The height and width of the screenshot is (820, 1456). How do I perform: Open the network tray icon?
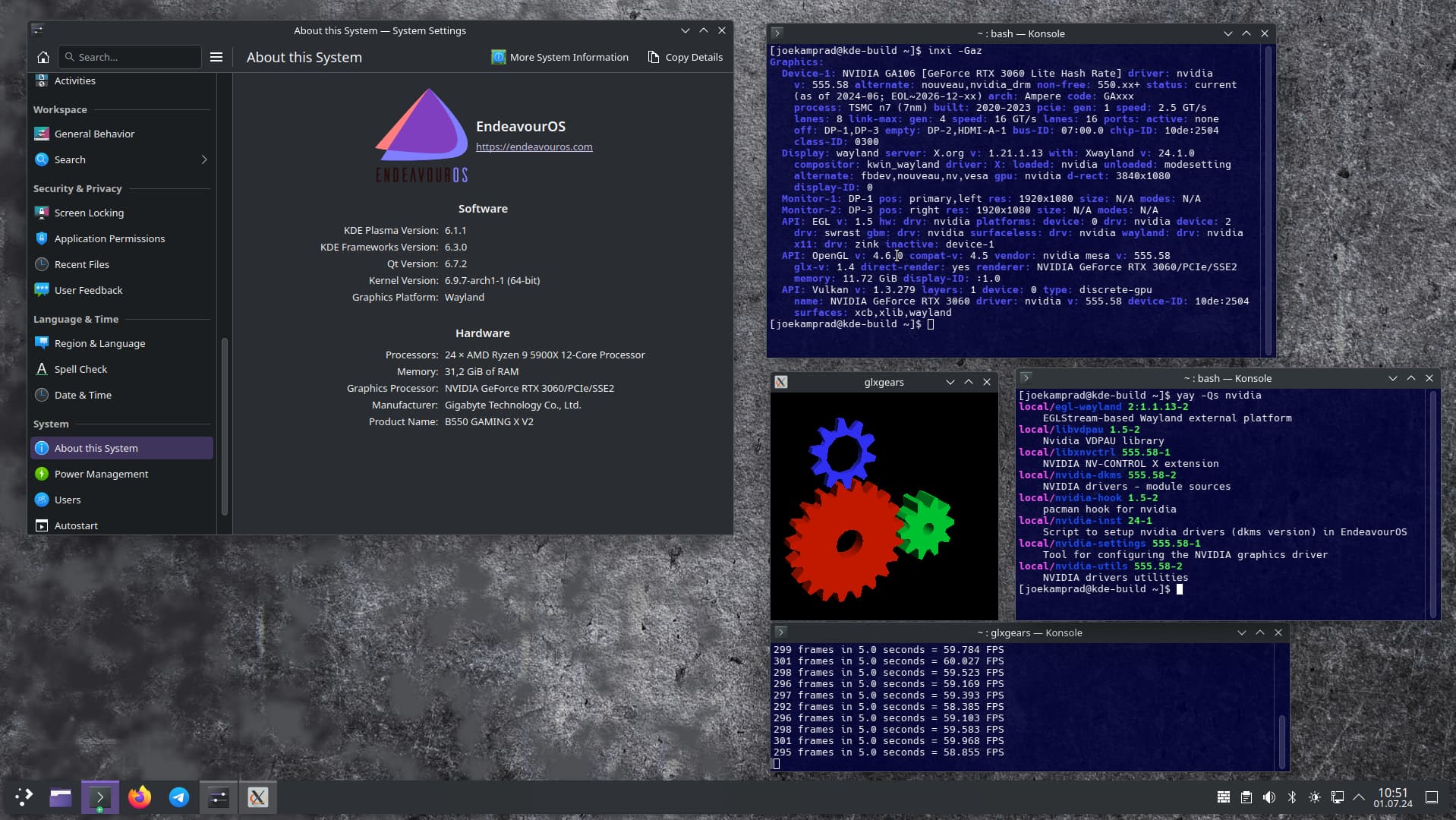coord(1338,797)
